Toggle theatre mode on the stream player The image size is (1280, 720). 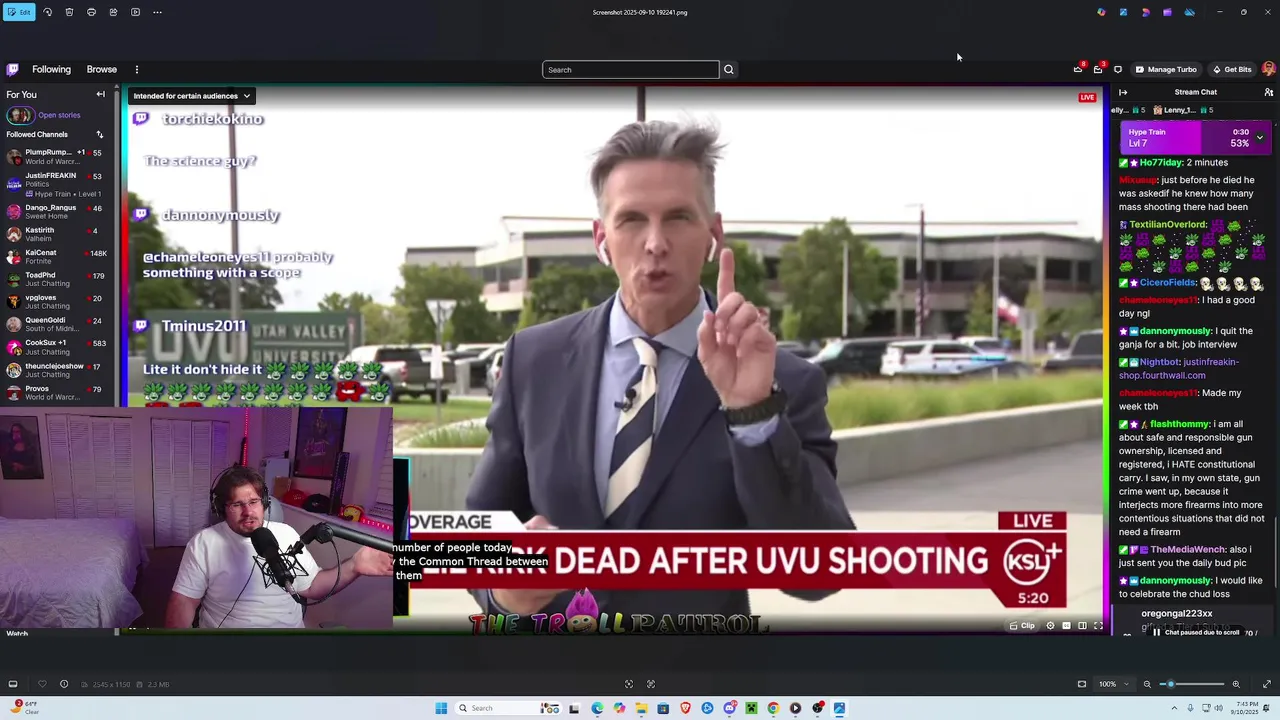point(1082,626)
